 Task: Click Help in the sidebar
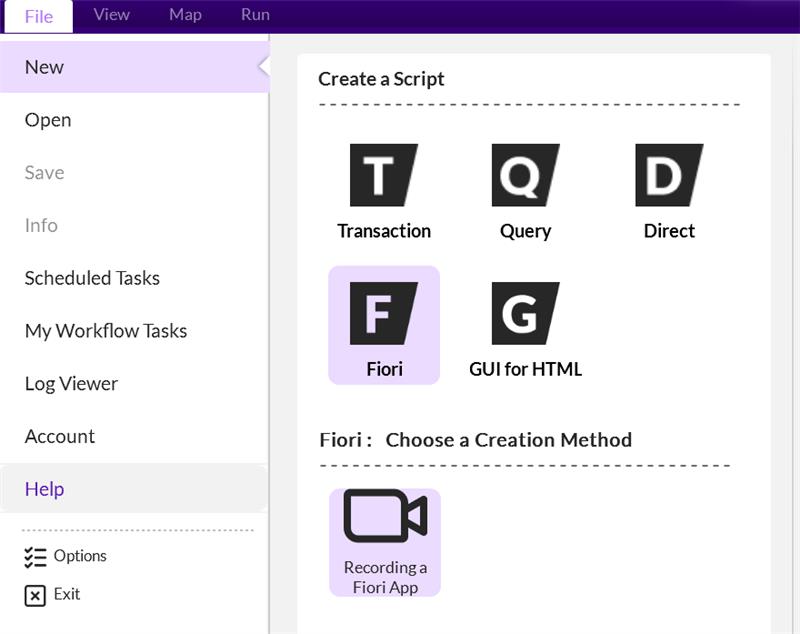(x=44, y=489)
